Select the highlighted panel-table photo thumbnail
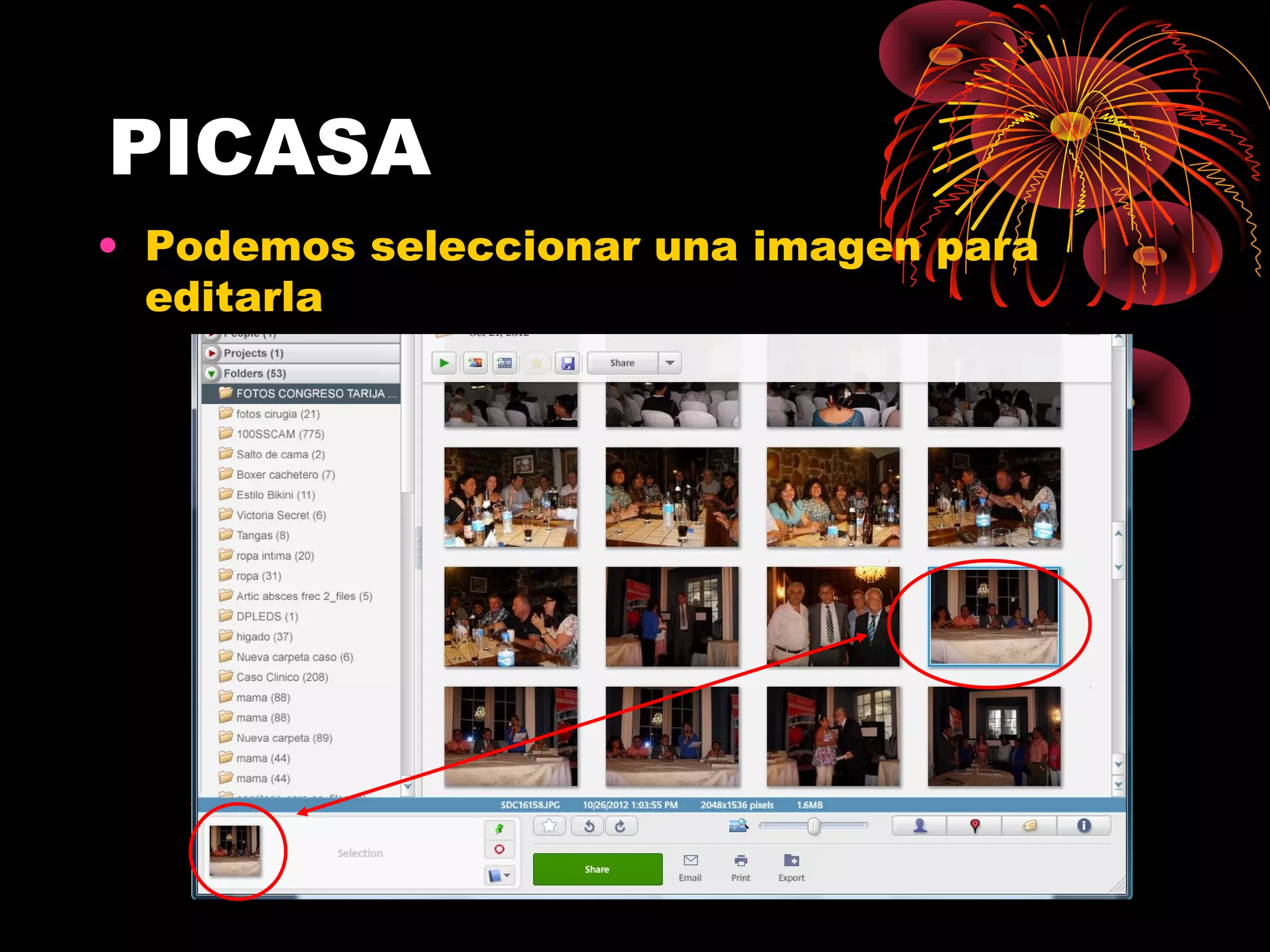This screenshot has height=952, width=1270. click(x=994, y=617)
